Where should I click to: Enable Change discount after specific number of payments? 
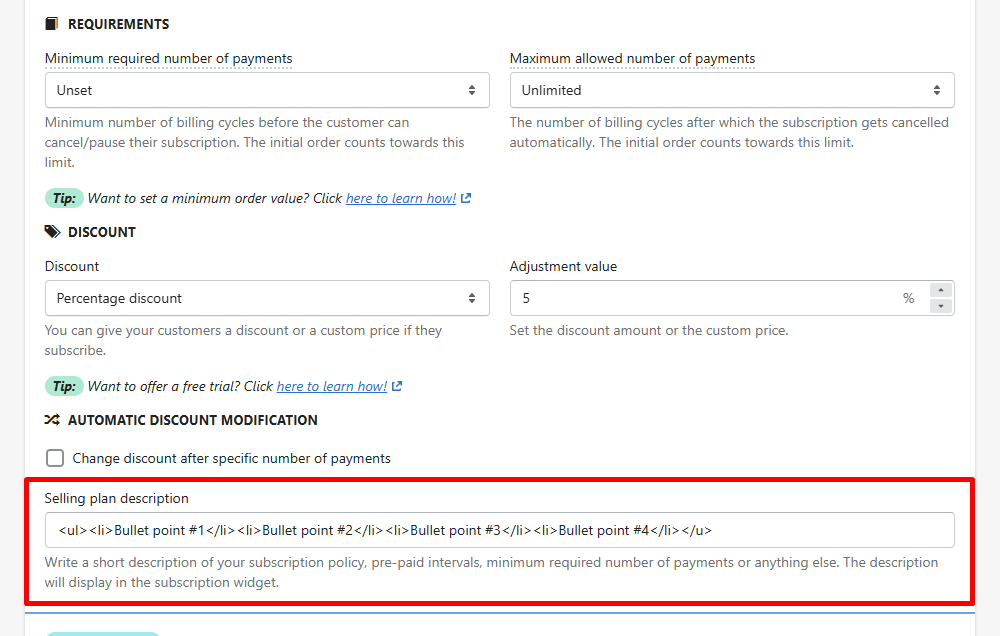tap(55, 458)
